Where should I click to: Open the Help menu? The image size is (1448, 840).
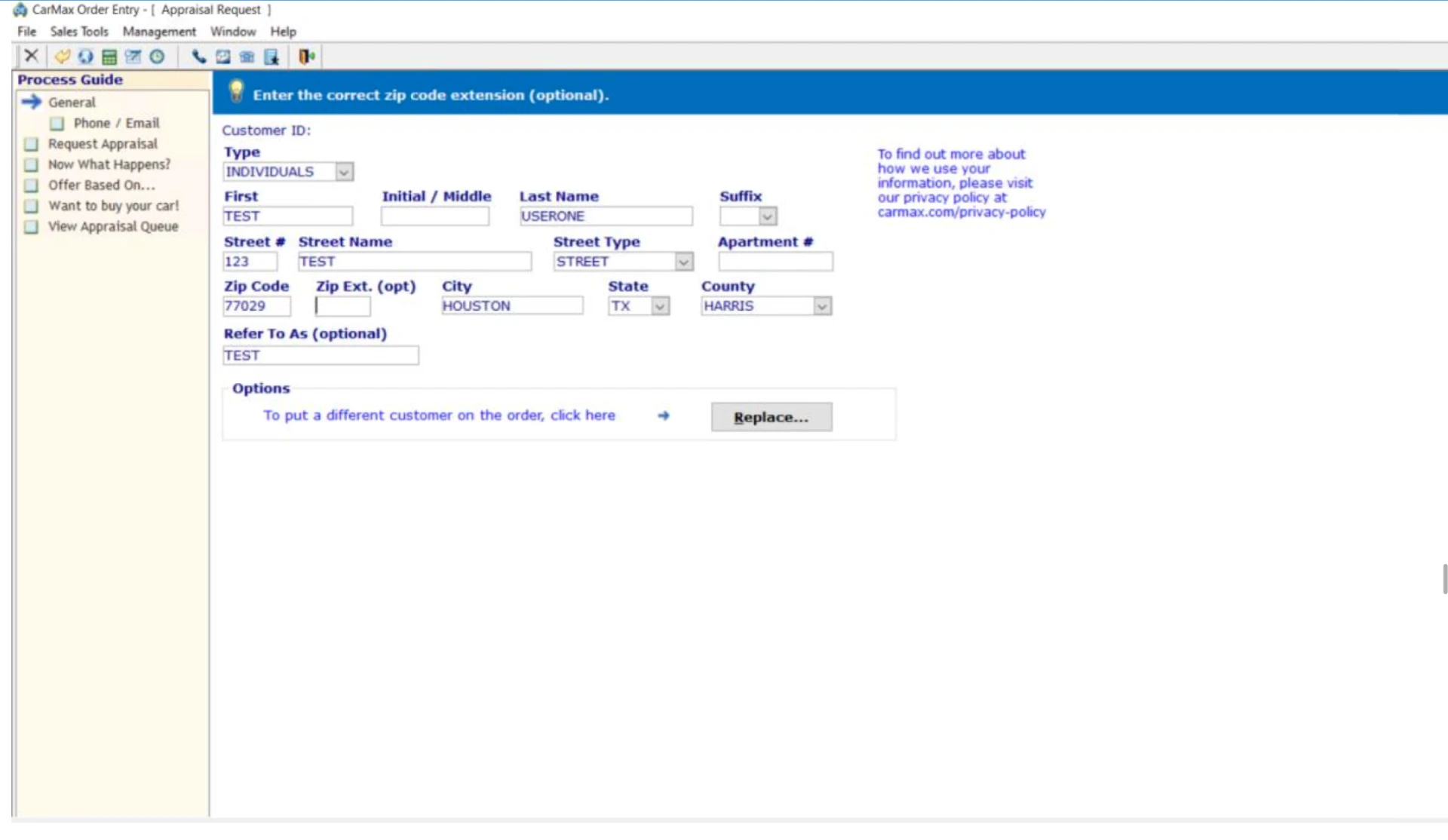click(x=284, y=32)
